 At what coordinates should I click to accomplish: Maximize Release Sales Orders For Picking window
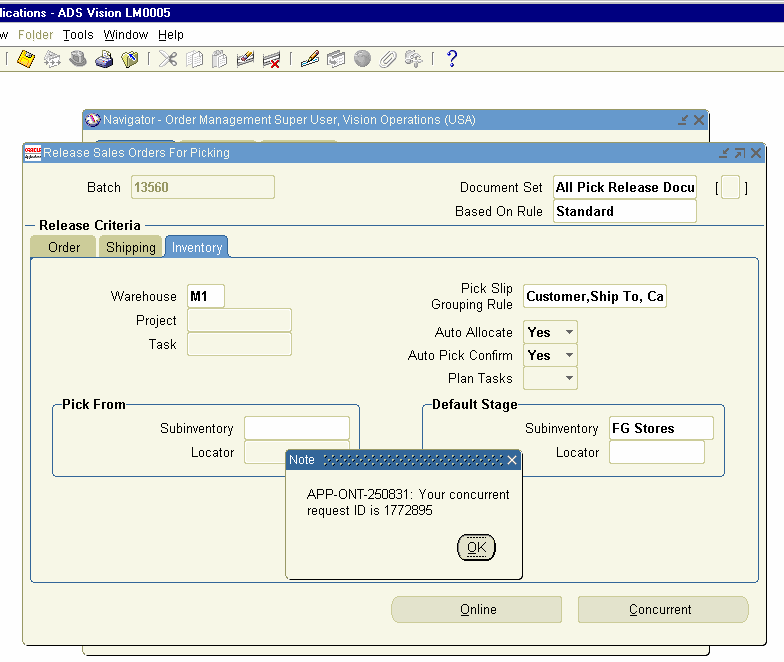pos(740,153)
